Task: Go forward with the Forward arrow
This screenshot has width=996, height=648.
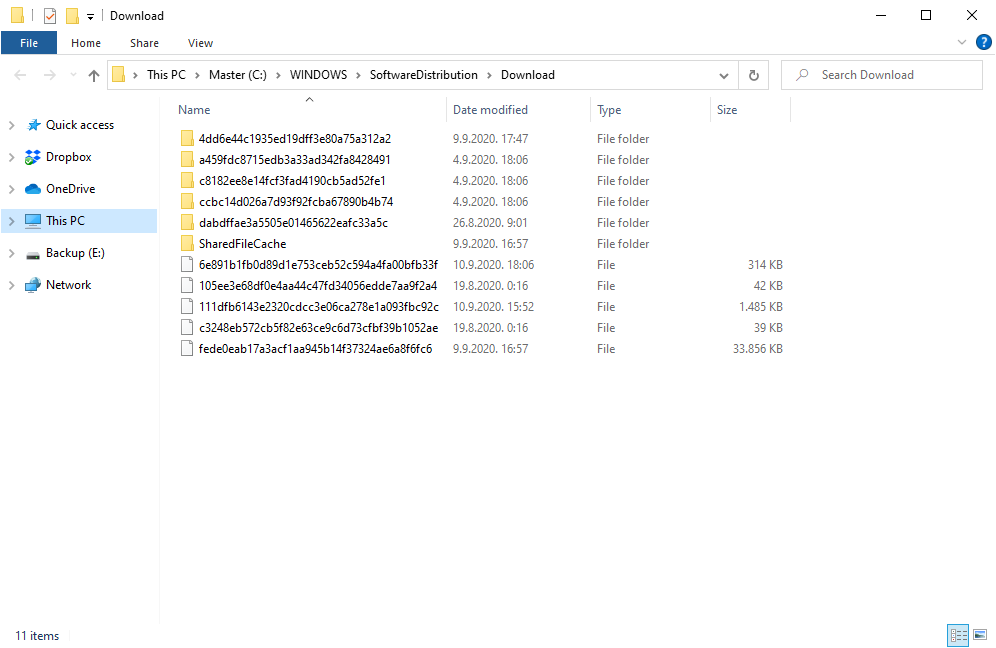Action: pos(50,76)
